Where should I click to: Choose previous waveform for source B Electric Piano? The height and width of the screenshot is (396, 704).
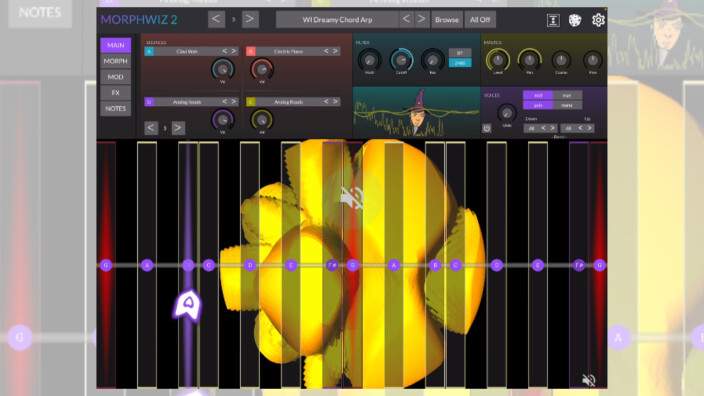click(x=326, y=51)
